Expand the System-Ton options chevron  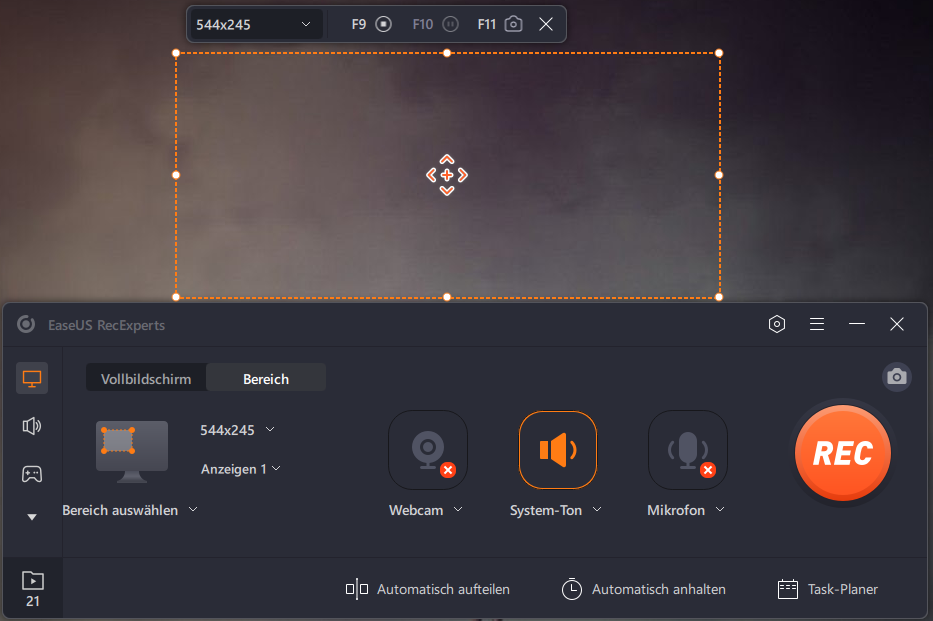(x=597, y=510)
